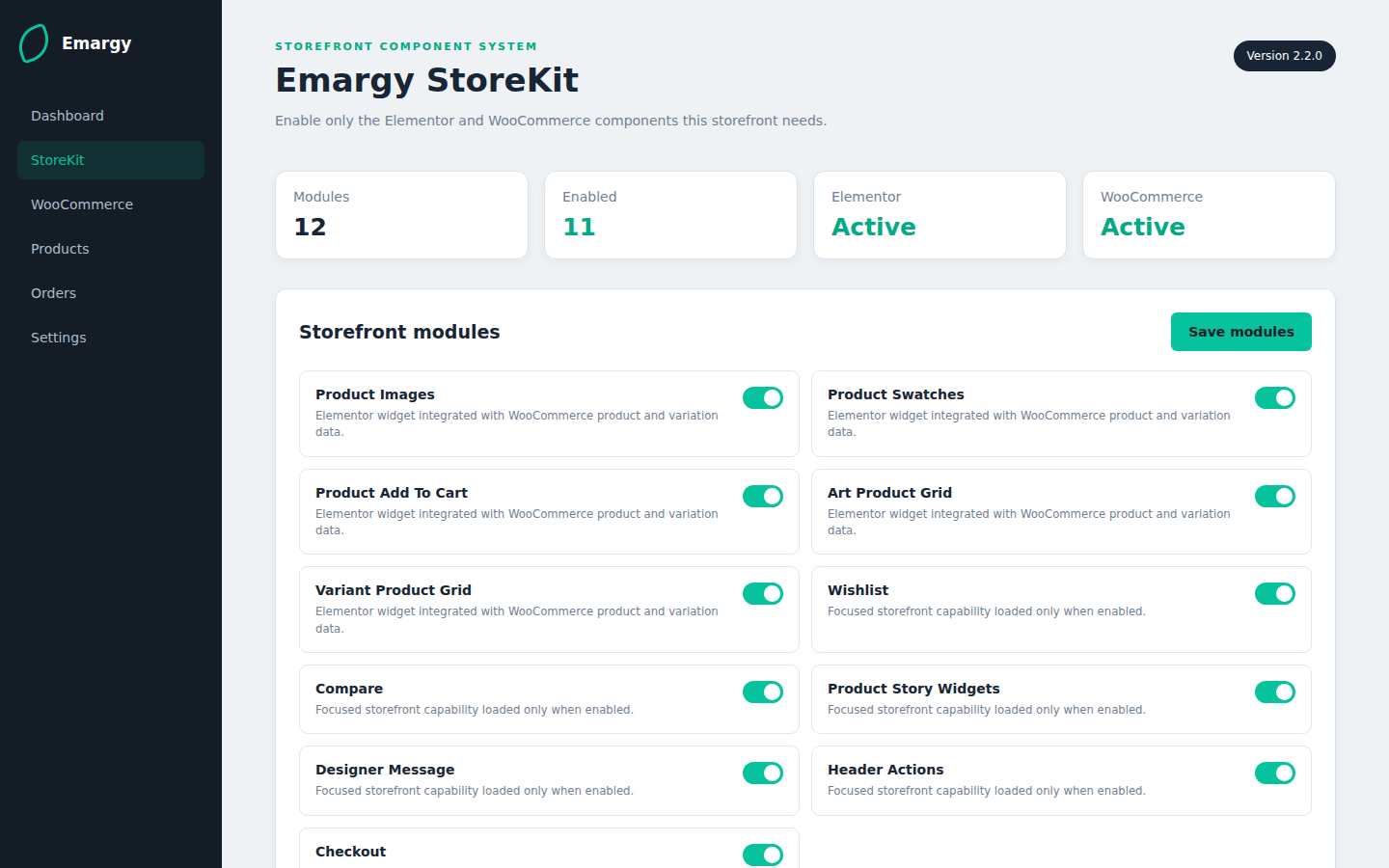Toggle the Header Actions module switch
The height and width of the screenshot is (868, 1389).
[x=1275, y=773]
